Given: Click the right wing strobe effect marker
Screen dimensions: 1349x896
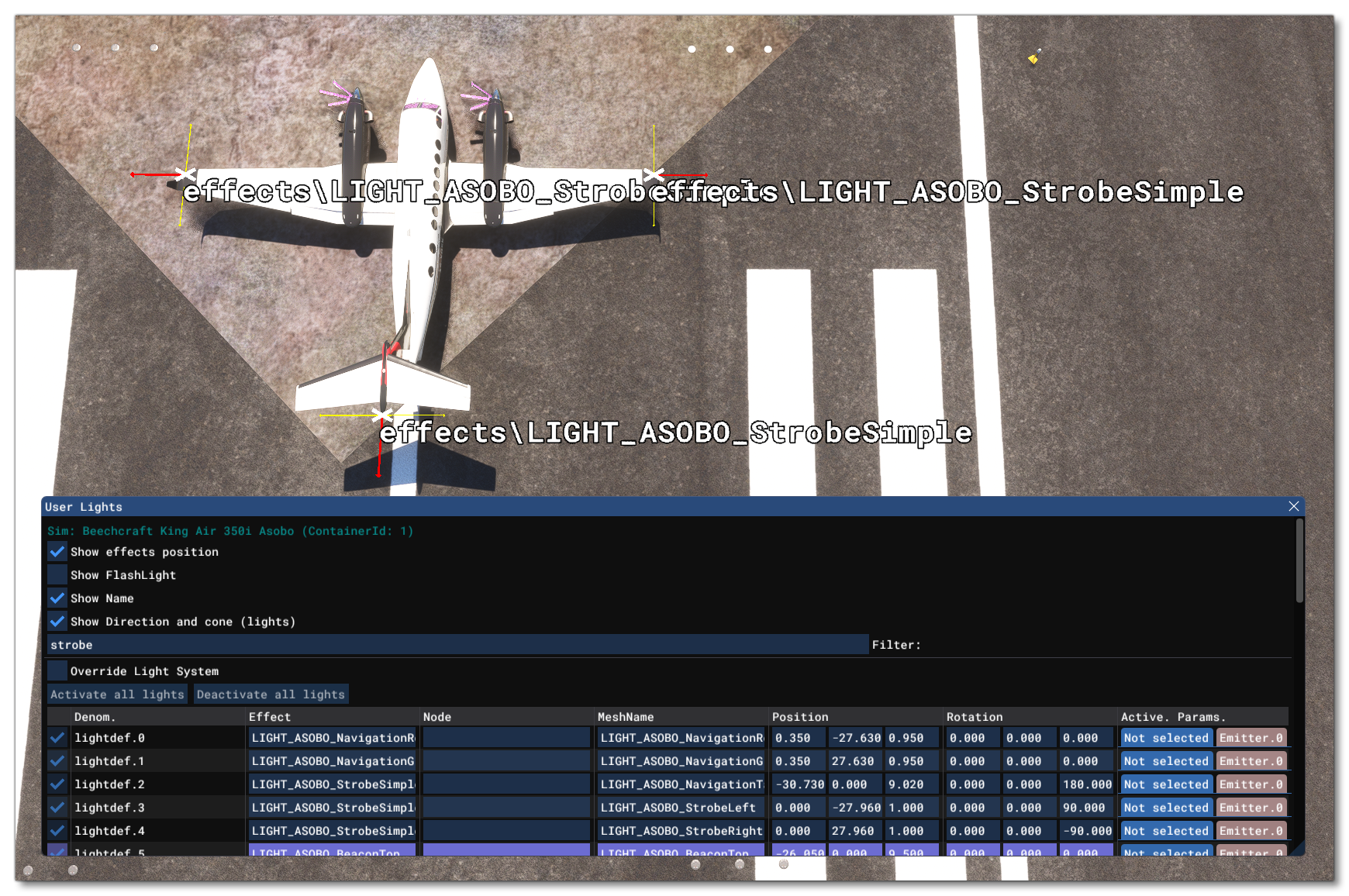Looking at the screenshot, I should pyautogui.click(x=655, y=174).
